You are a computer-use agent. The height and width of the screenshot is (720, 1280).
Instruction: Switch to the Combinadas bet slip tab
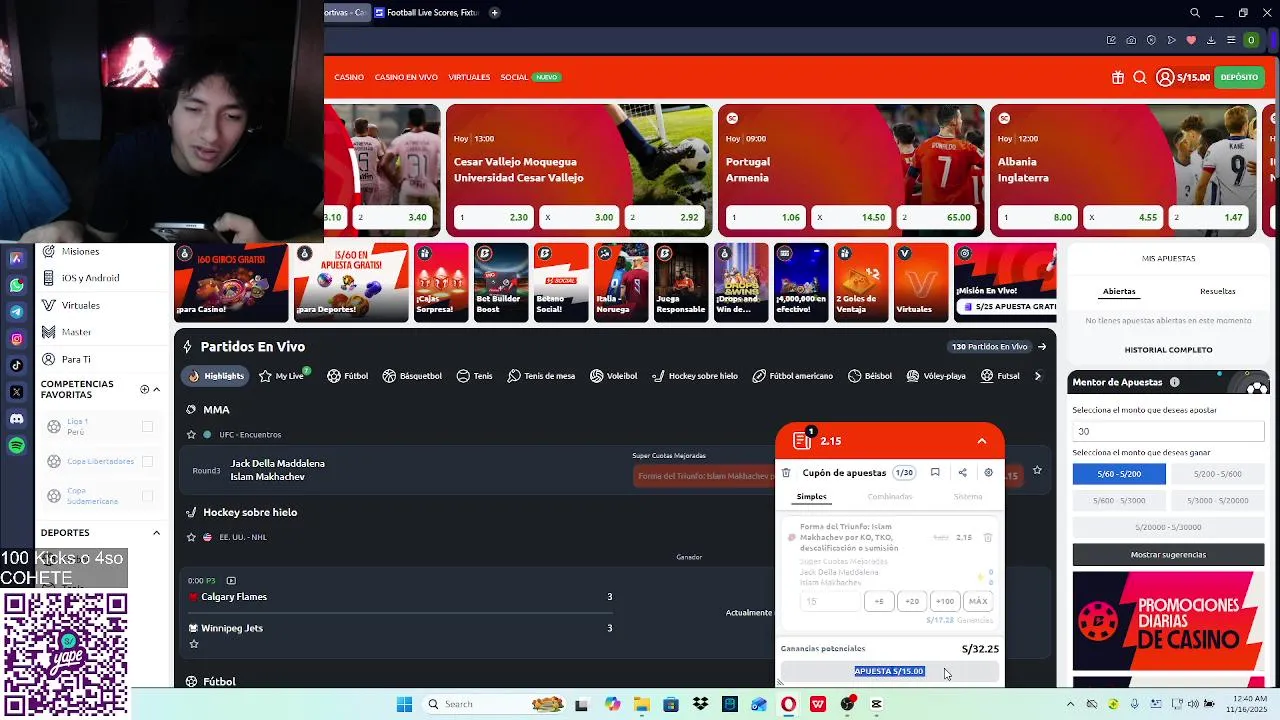(890, 497)
